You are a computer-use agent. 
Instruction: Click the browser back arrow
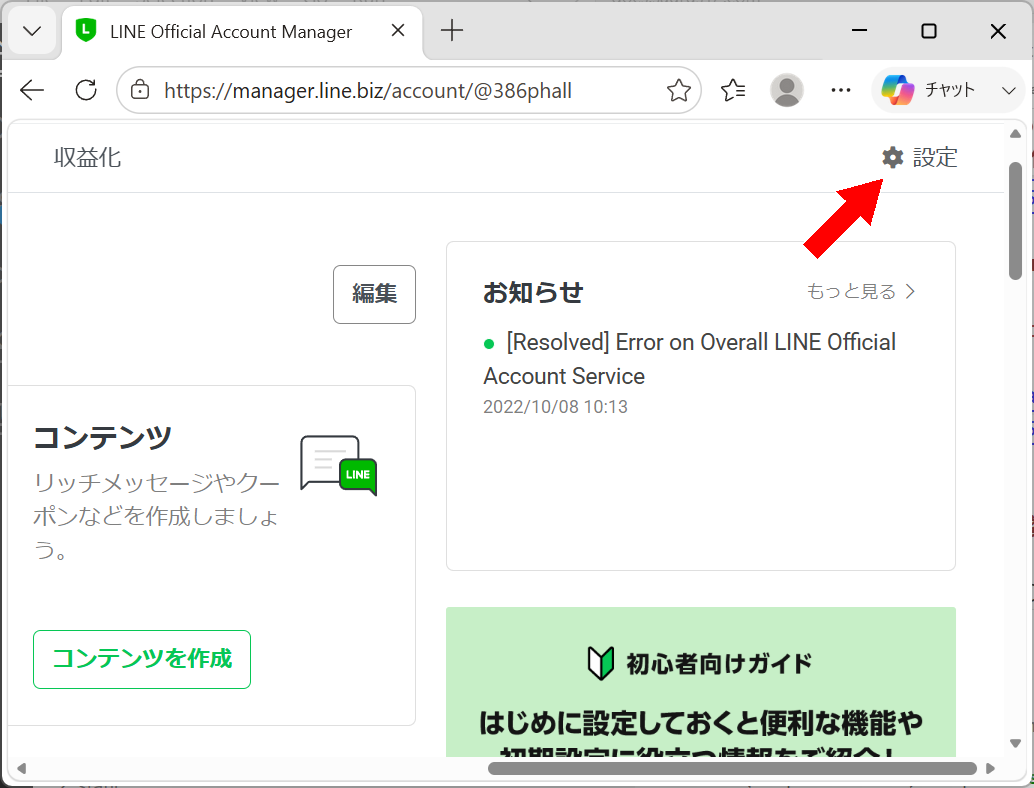tap(32, 90)
